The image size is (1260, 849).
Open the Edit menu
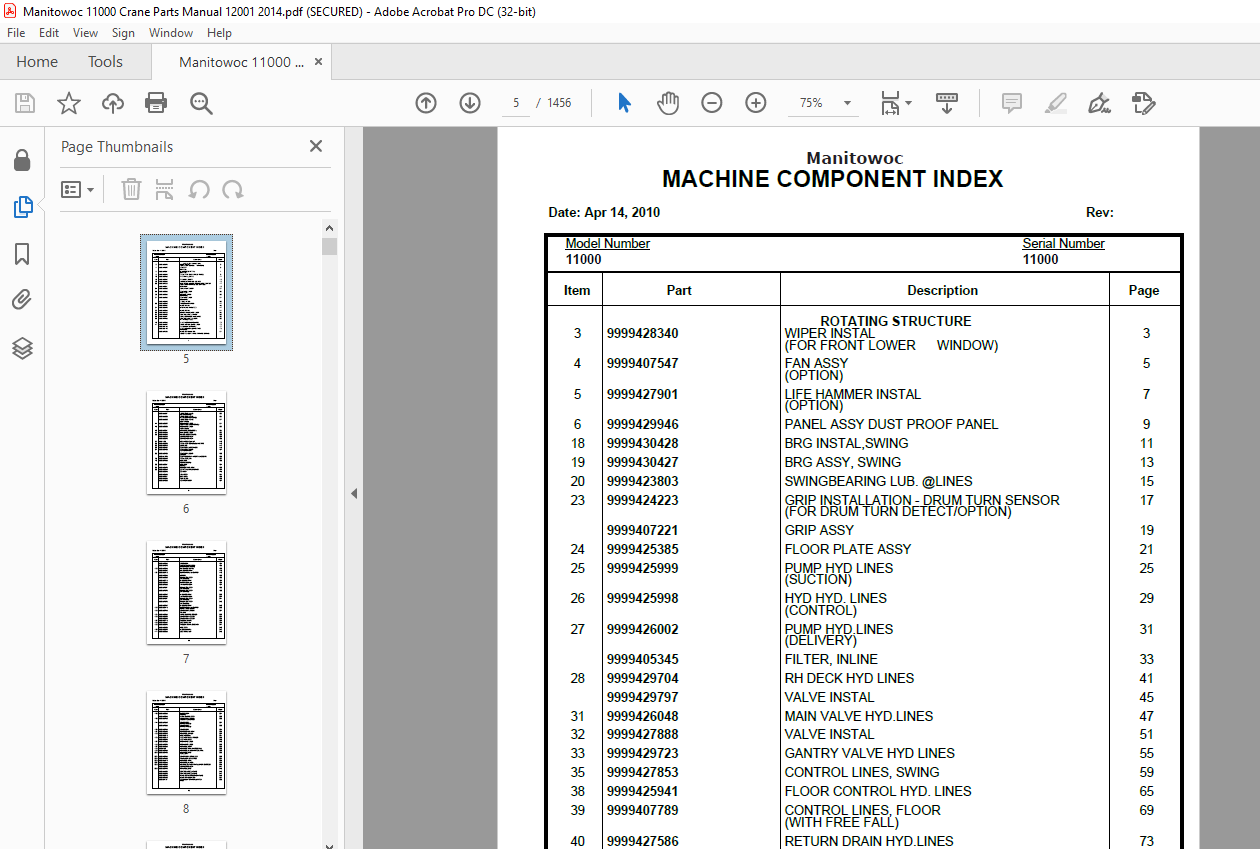(x=49, y=33)
